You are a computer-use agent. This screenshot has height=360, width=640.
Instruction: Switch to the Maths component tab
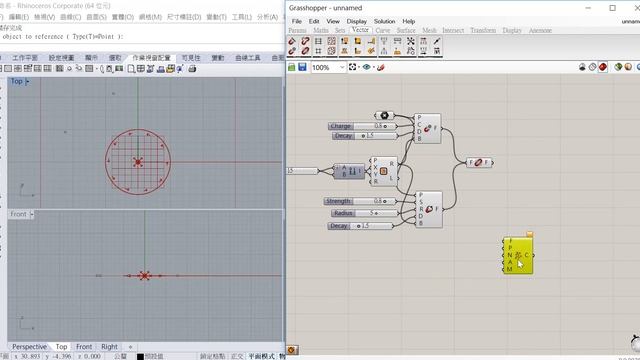(321, 30)
